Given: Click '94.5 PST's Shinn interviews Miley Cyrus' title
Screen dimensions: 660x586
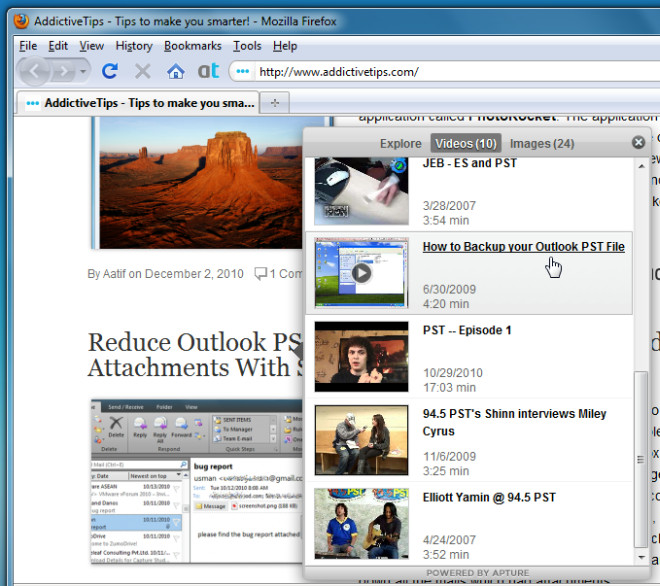Looking at the screenshot, I should [x=514, y=422].
